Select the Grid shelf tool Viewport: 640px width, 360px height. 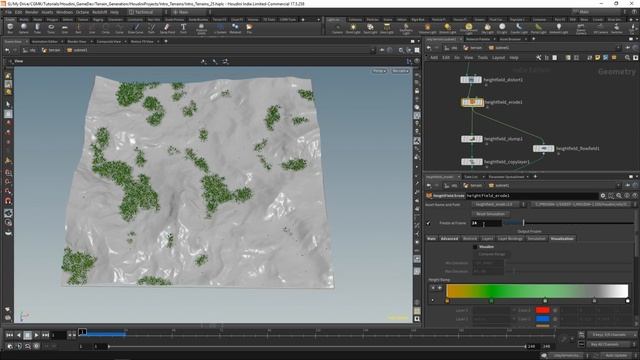(x=64, y=28)
